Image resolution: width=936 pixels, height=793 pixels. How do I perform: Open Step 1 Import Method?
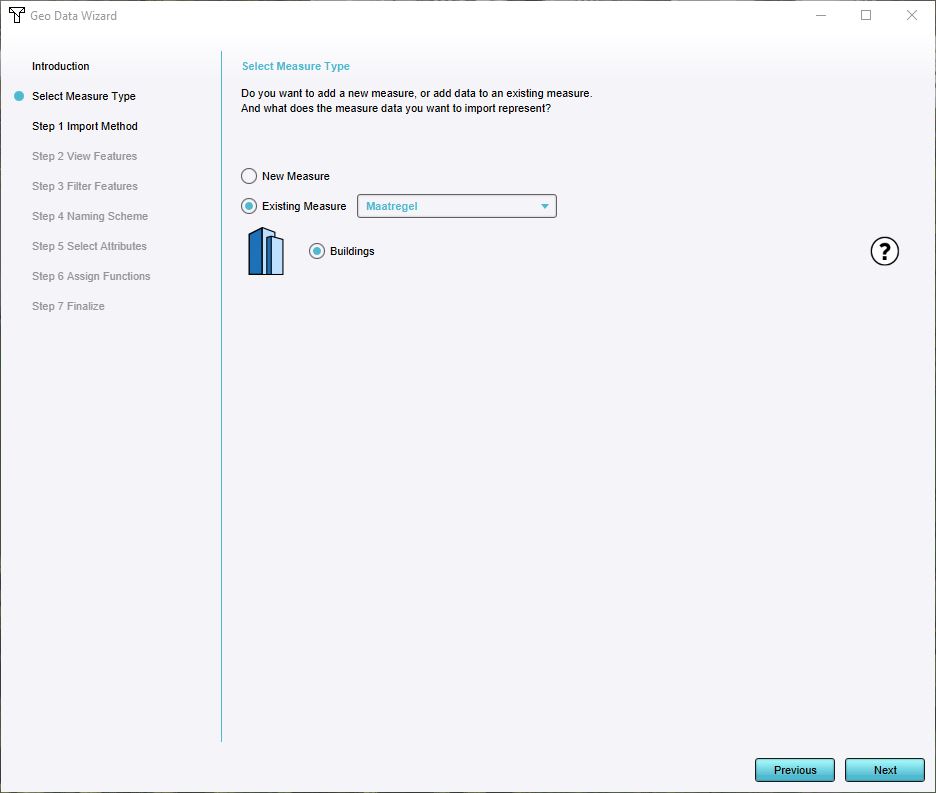point(84,126)
